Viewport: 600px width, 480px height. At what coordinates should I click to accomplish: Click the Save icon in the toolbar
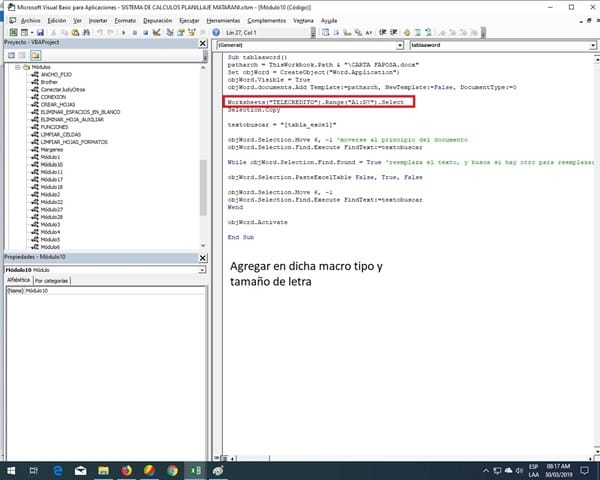pyautogui.click(x=41, y=33)
